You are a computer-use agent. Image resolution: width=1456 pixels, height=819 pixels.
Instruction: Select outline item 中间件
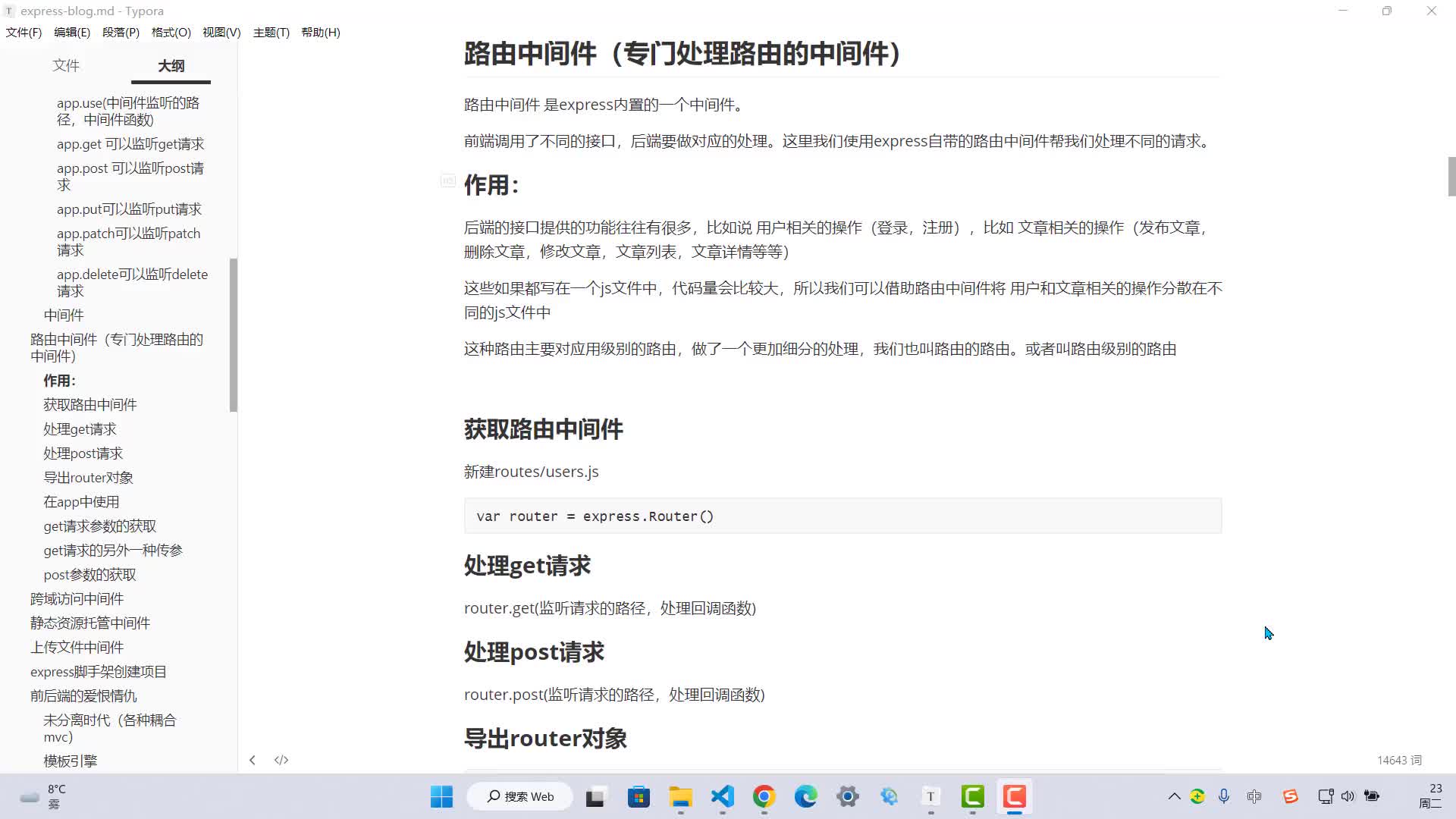[x=64, y=315]
